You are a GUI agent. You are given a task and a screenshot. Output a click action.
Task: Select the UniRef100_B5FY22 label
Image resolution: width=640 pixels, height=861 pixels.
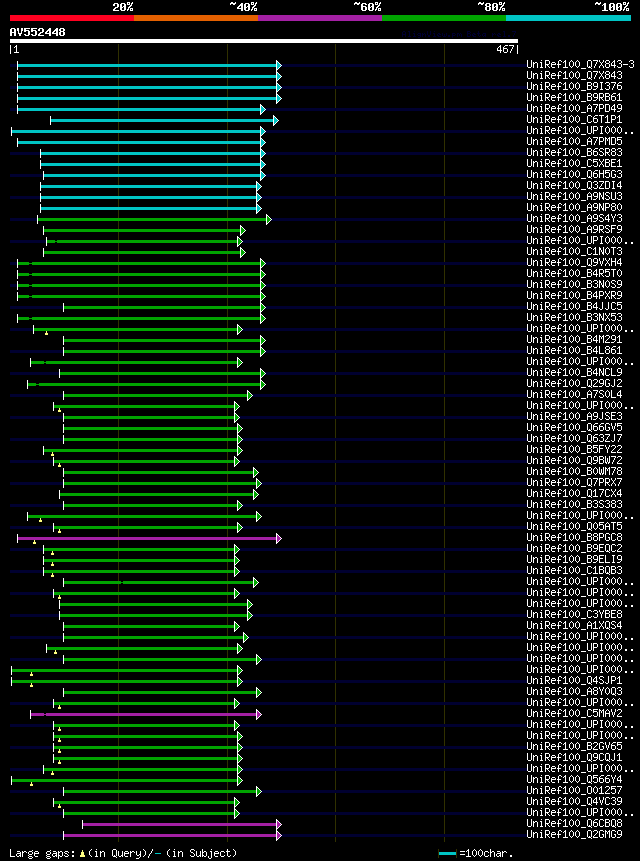pyautogui.click(x=575, y=449)
